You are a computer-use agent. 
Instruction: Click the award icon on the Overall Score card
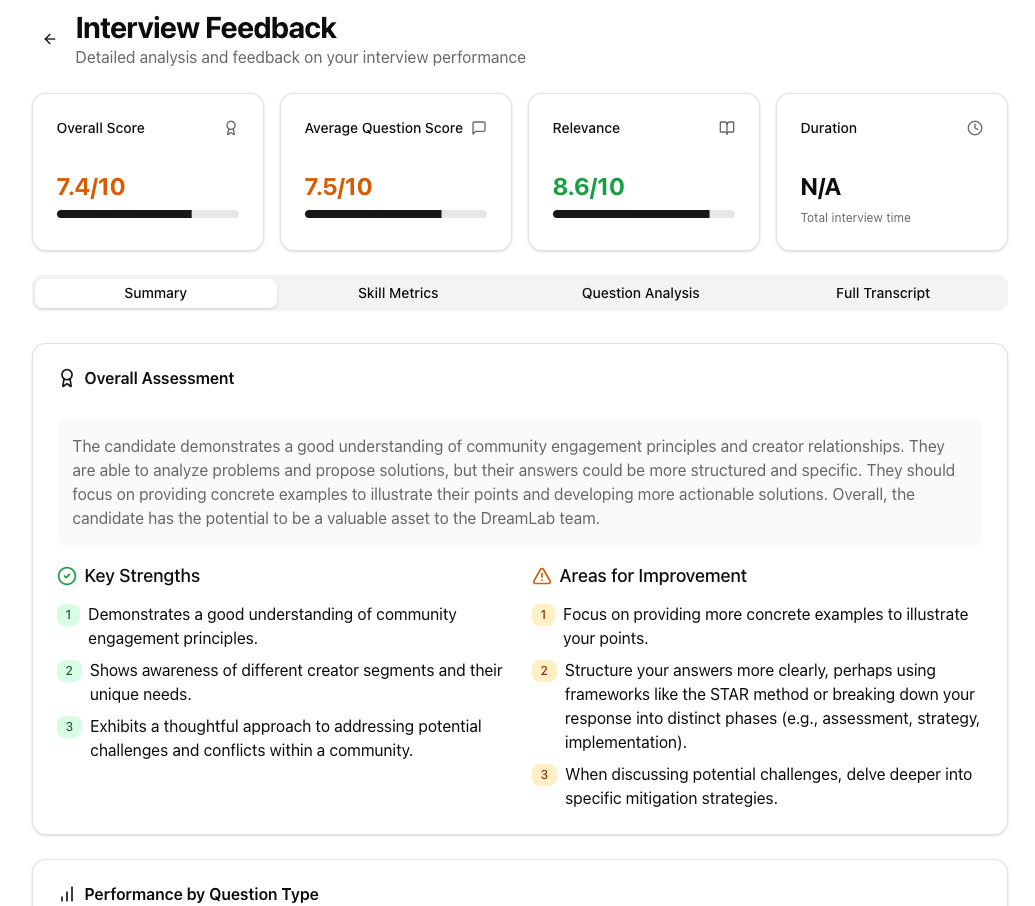click(x=231, y=128)
